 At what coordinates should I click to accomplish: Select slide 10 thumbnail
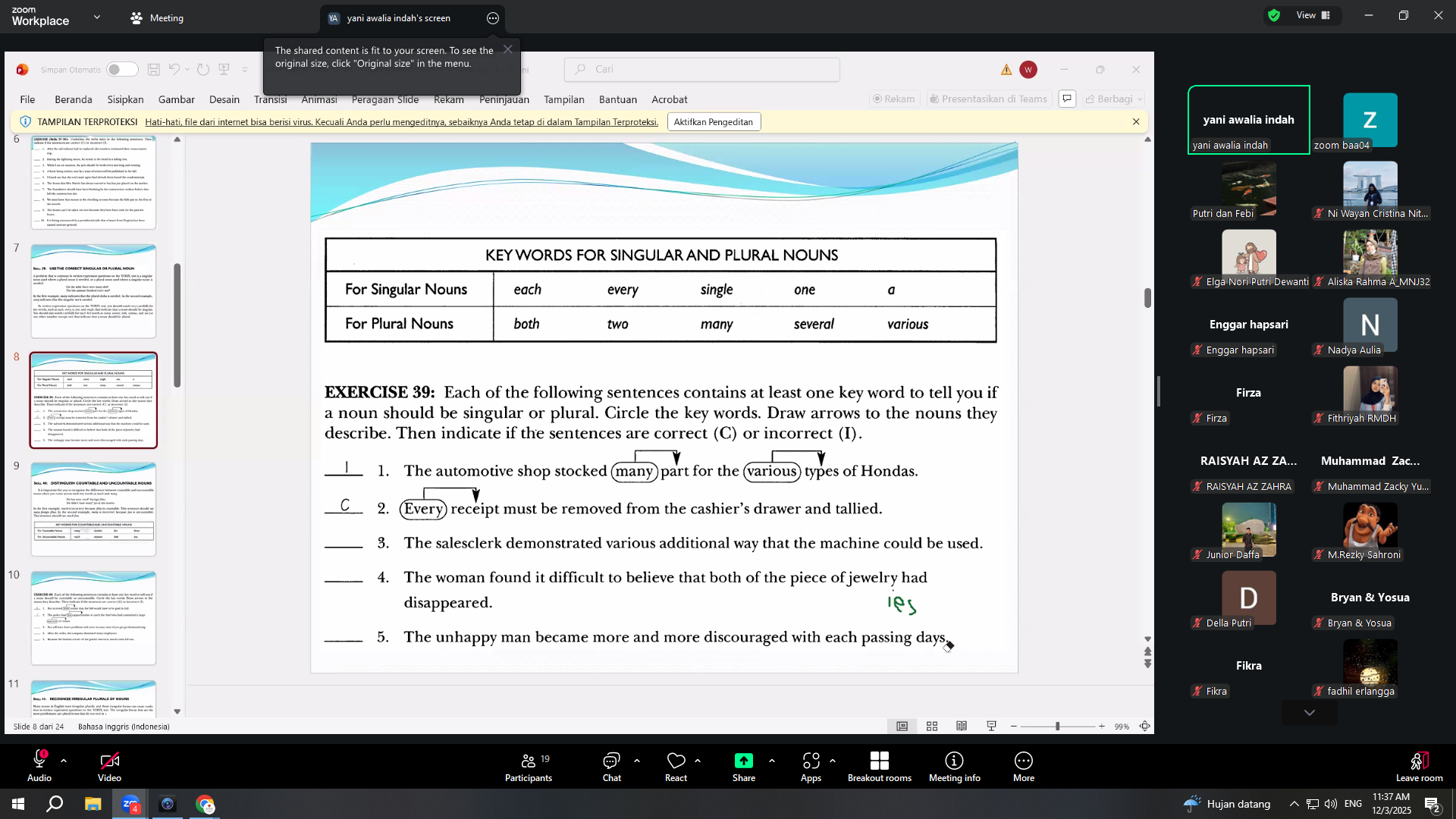pos(93,618)
